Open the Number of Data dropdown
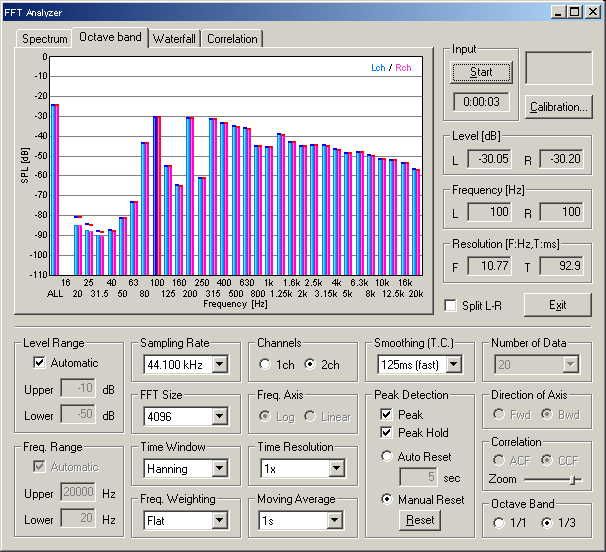This screenshot has height=552, width=606. (x=570, y=364)
